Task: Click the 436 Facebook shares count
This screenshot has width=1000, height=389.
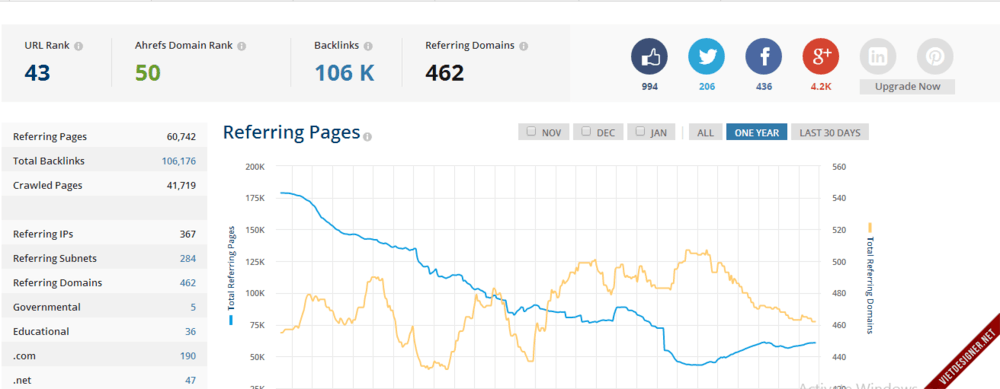Action: pos(763,87)
